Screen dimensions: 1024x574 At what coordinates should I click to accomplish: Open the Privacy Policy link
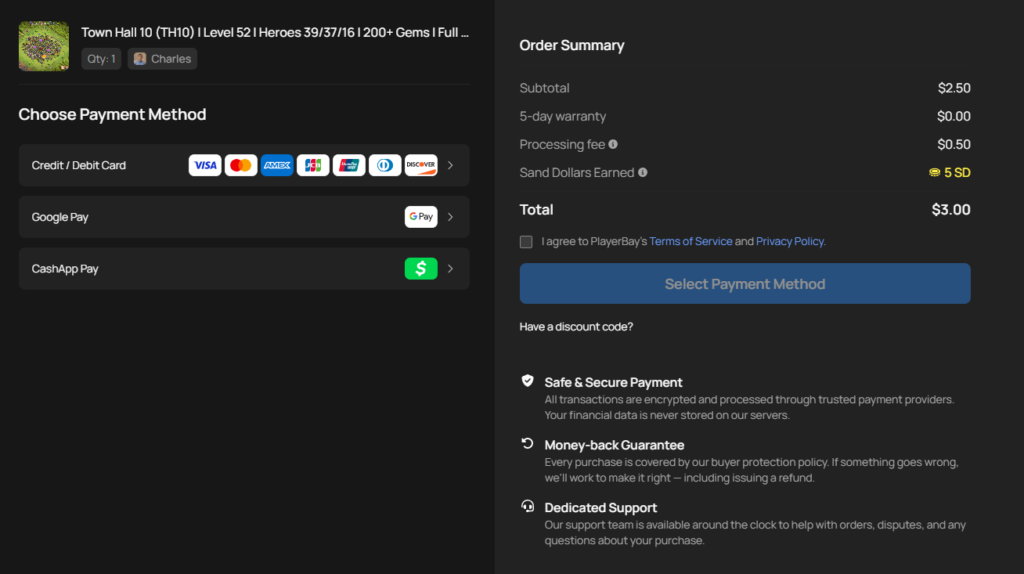[x=790, y=241]
